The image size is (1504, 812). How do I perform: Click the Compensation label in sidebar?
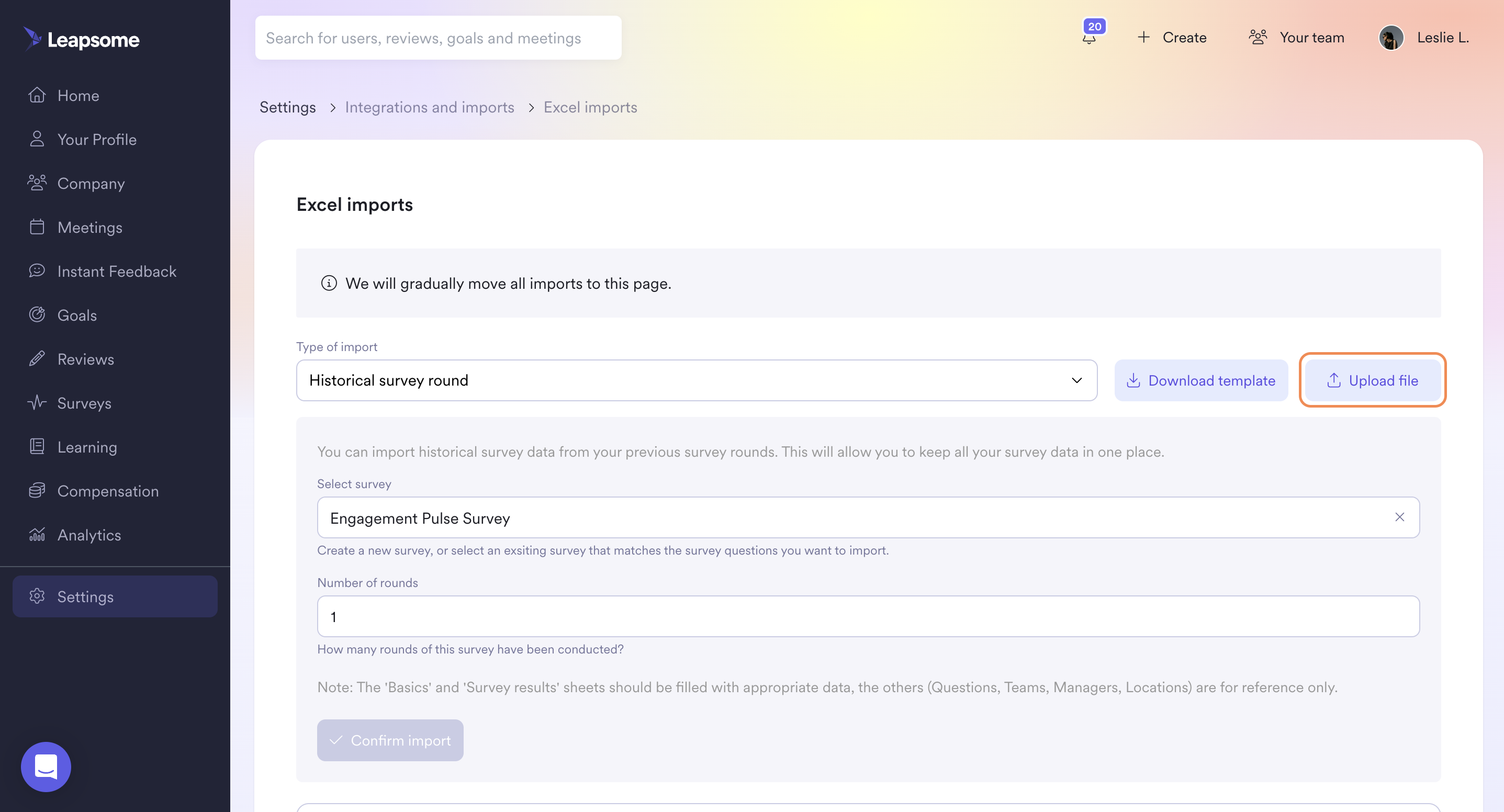pyautogui.click(x=108, y=491)
